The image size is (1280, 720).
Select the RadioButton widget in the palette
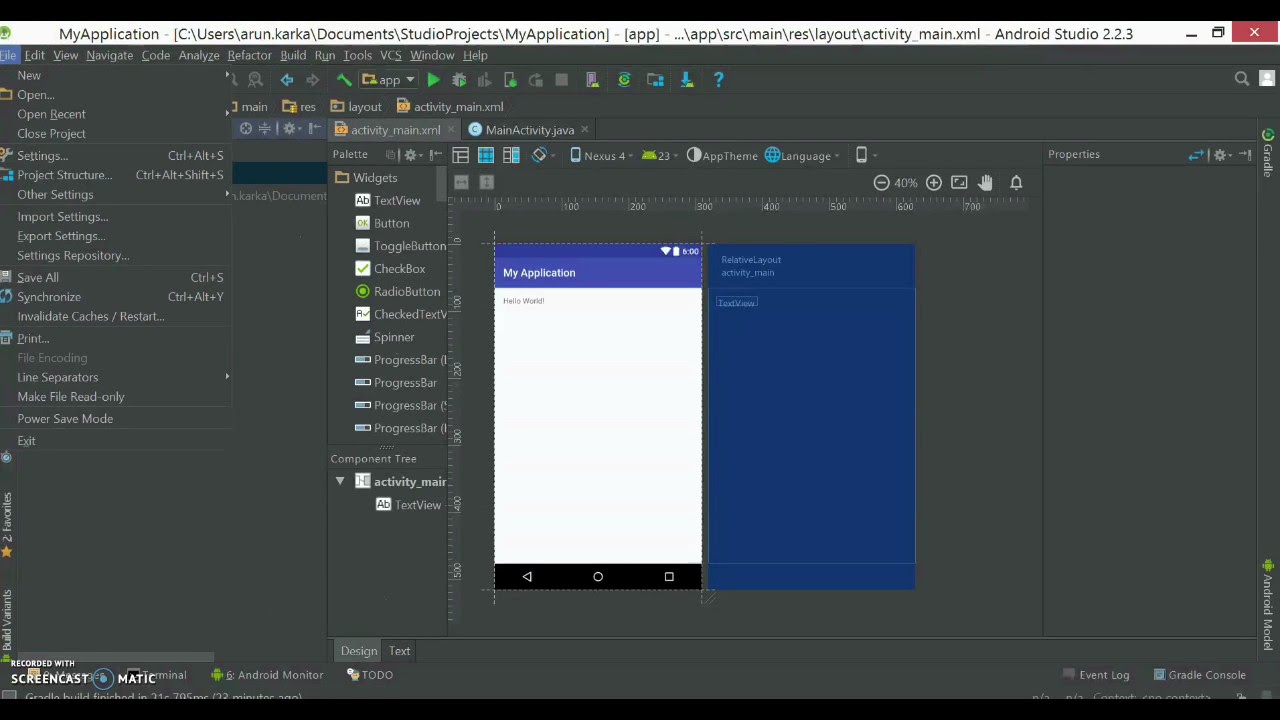click(x=397, y=291)
